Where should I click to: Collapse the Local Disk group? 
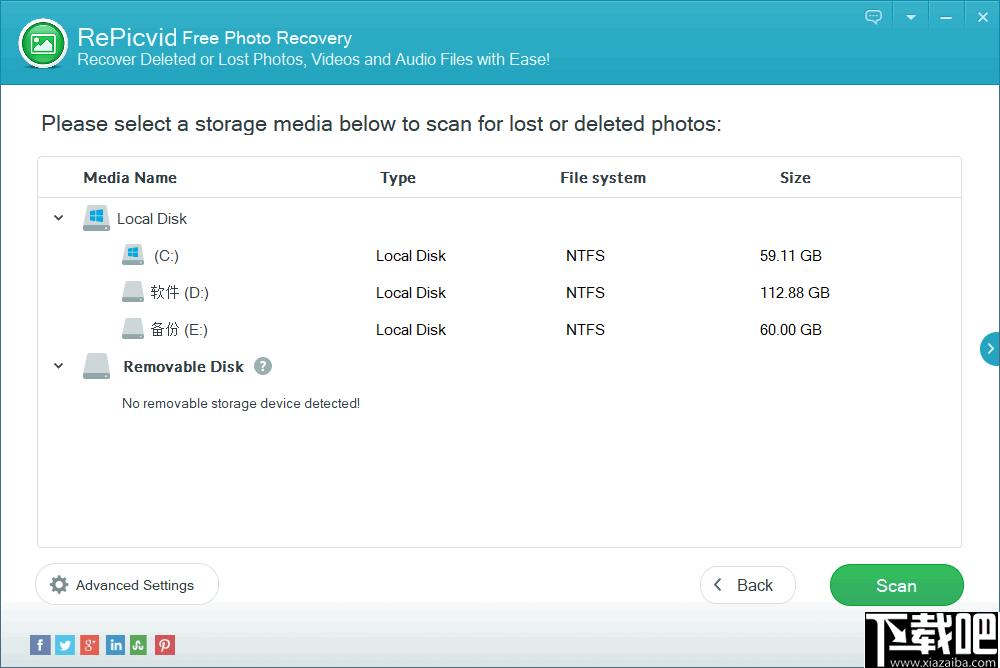[59, 218]
